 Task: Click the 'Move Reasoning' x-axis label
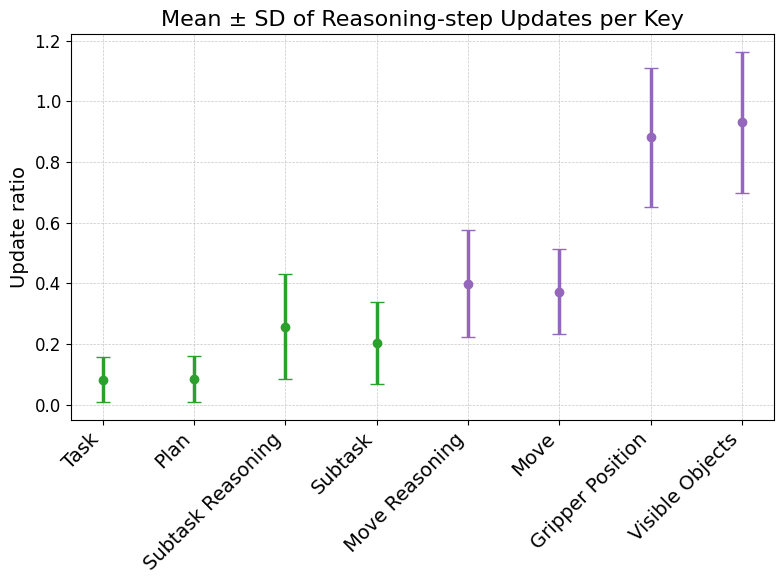point(406,491)
